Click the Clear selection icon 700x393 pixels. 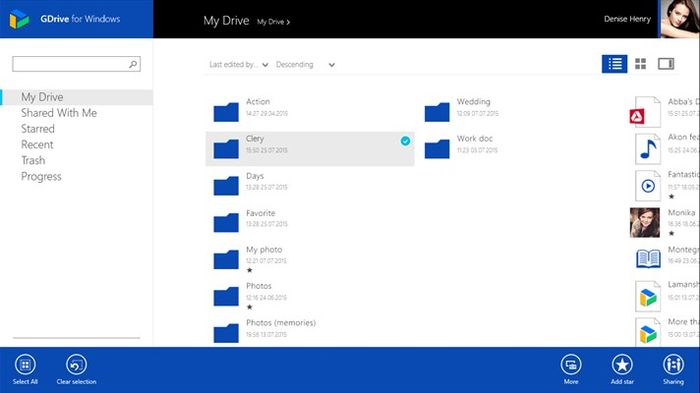coord(76,365)
